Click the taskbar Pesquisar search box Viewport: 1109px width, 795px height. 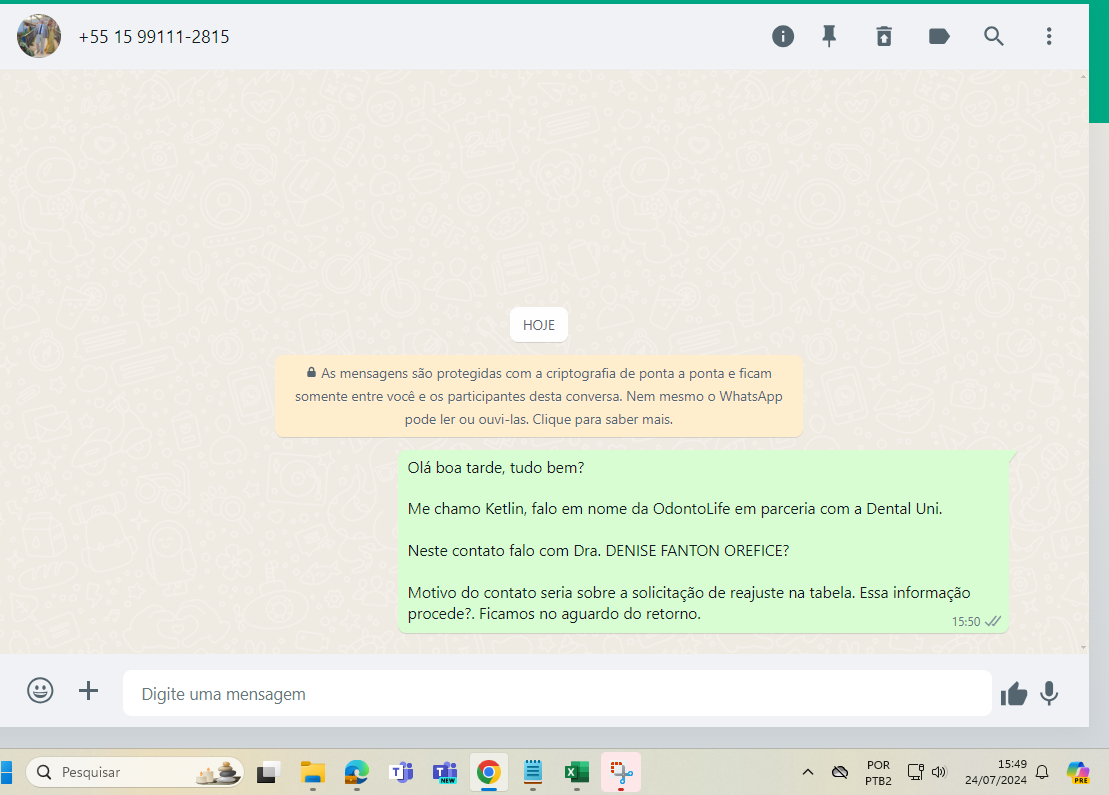(135, 772)
